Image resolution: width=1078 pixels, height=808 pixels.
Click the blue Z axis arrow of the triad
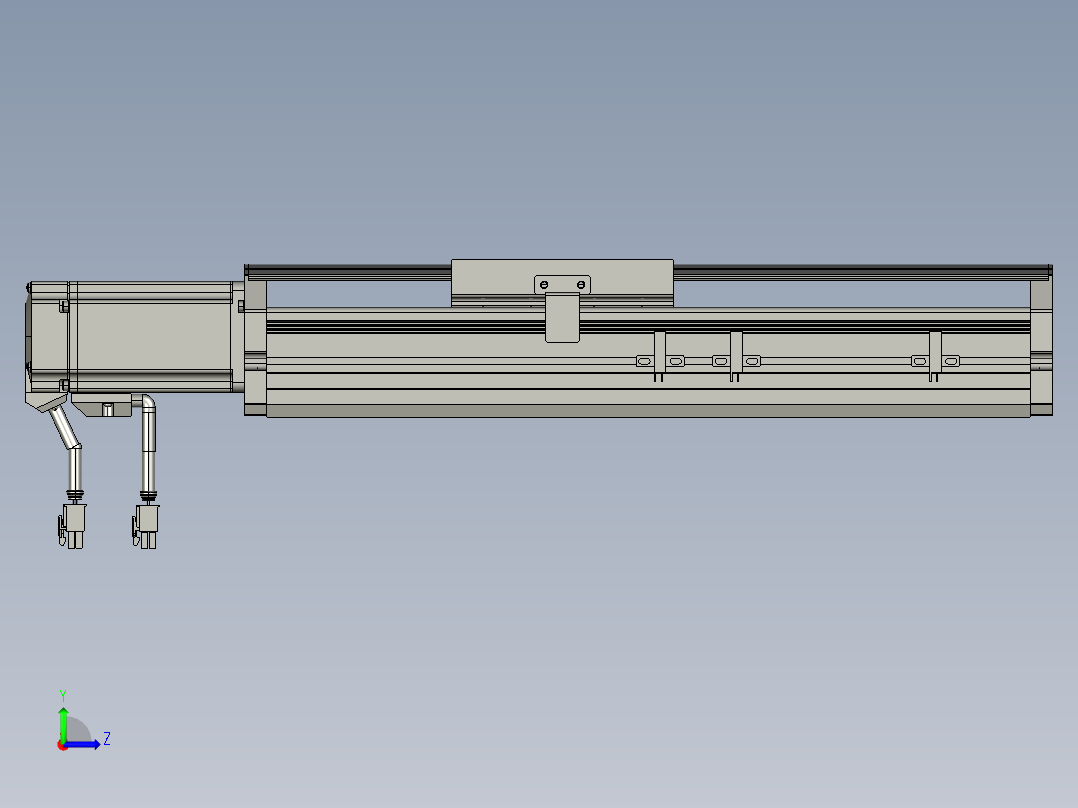click(x=82, y=745)
